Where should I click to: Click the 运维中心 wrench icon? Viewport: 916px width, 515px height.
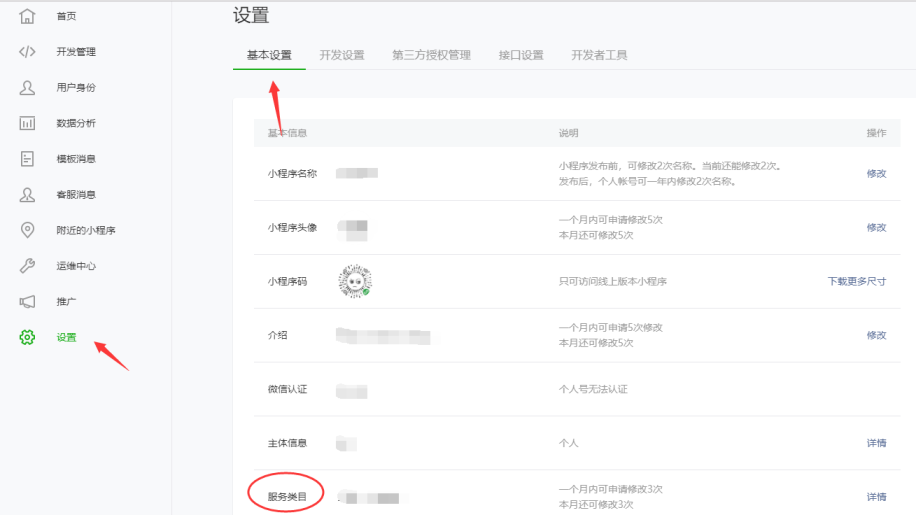point(28,266)
